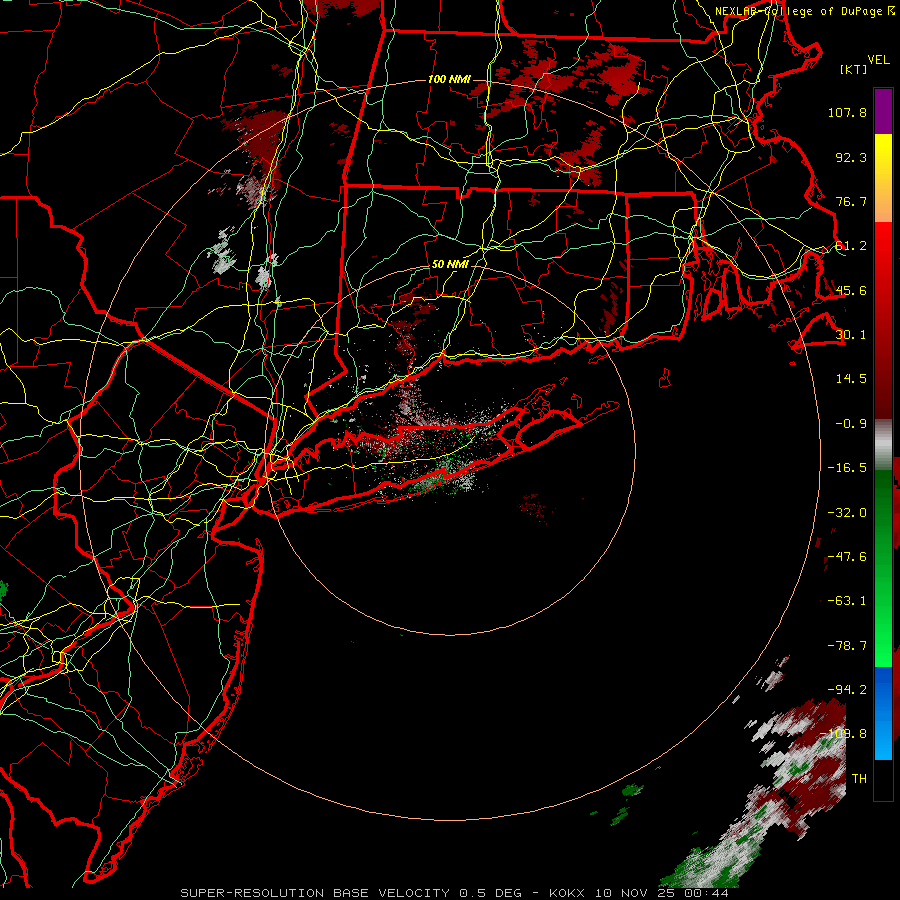This screenshot has height=900, width=900.
Task: Click the NEXLAB-College of DuPage title text
Action: tap(798, 11)
